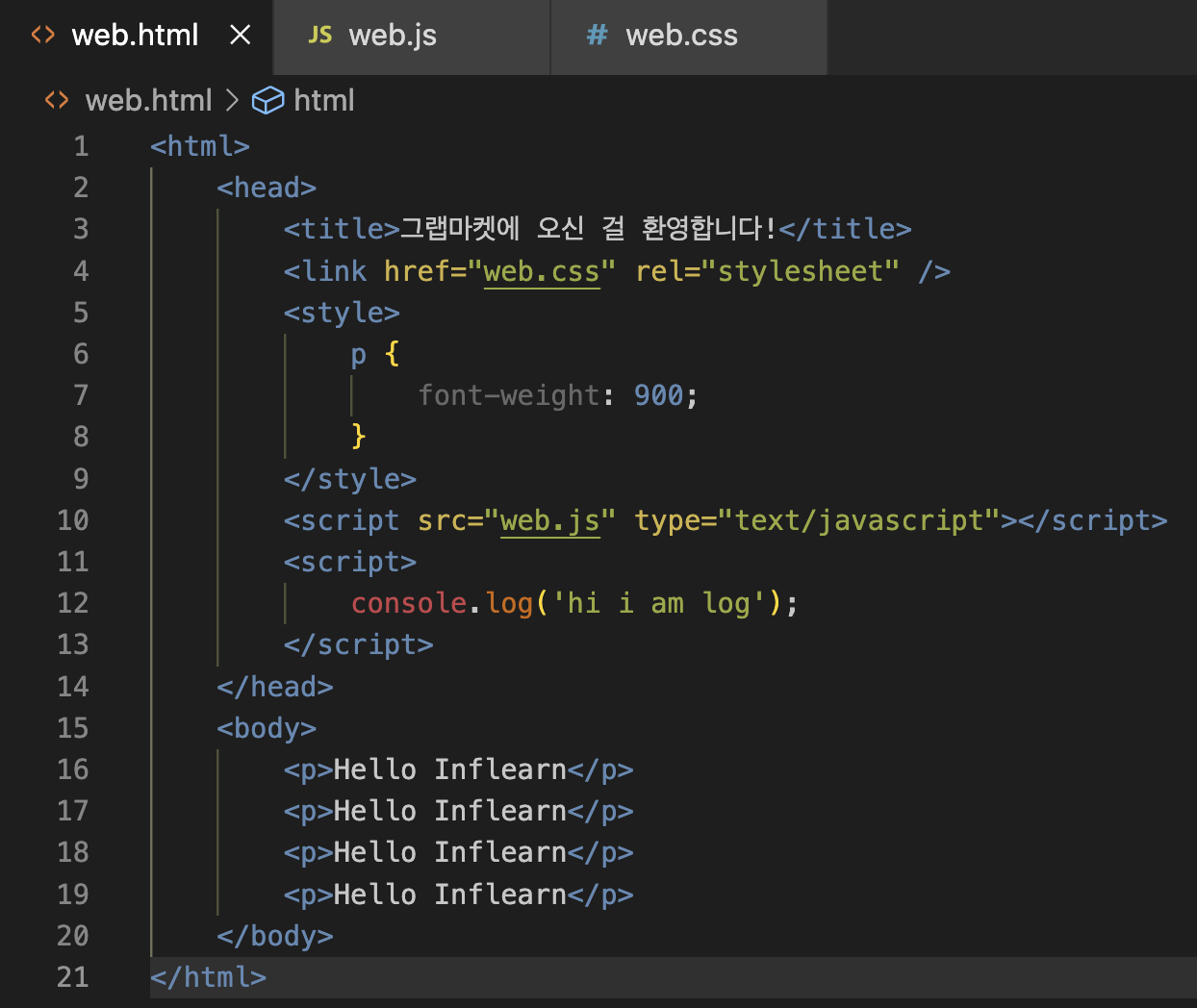Click Hello Inflearn on line 18
This screenshot has width=1197, height=1008.
tap(450, 852)
